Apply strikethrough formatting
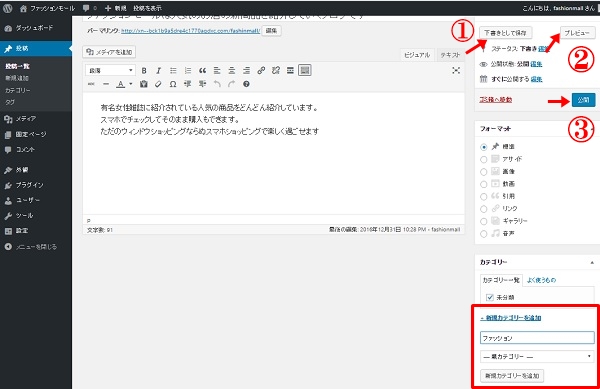This screenshot has height=389, width=600. point(91,84)
